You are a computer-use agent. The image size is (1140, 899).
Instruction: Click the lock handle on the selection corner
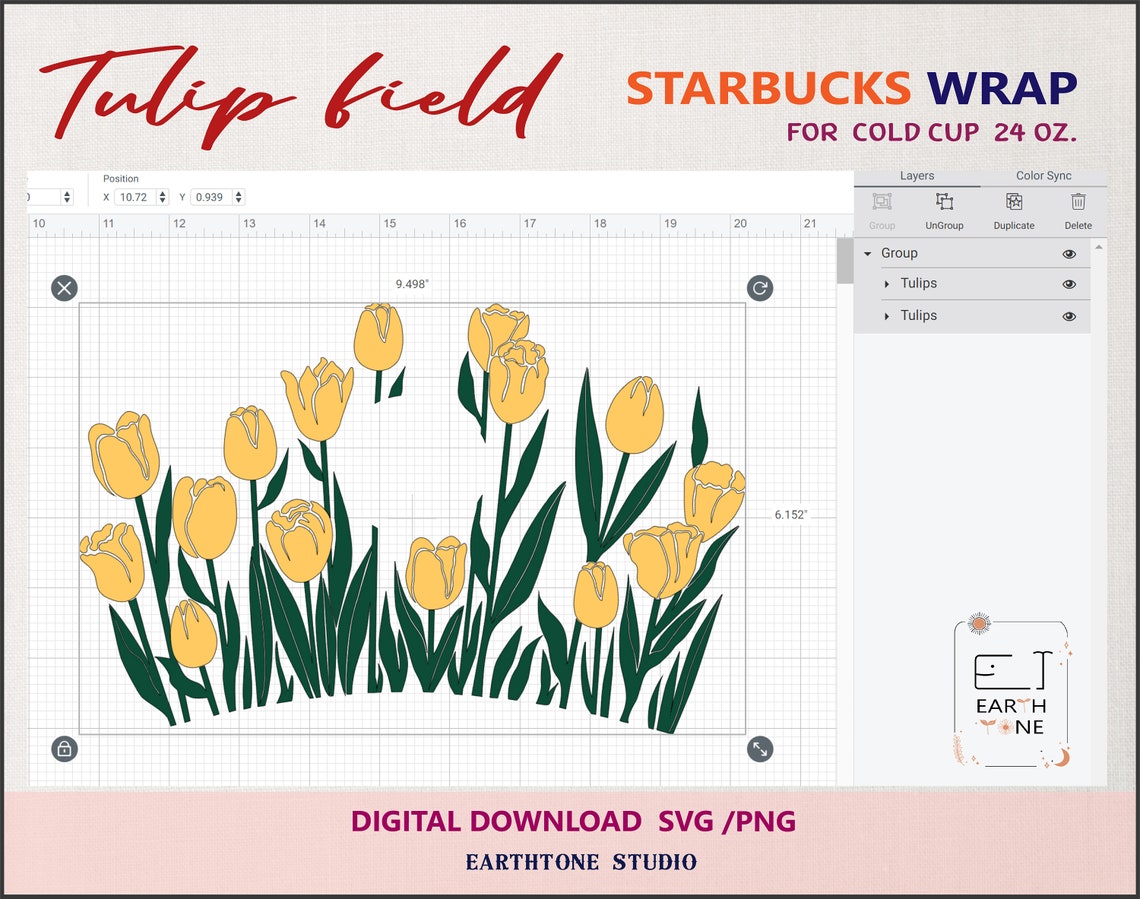point(63,748)
